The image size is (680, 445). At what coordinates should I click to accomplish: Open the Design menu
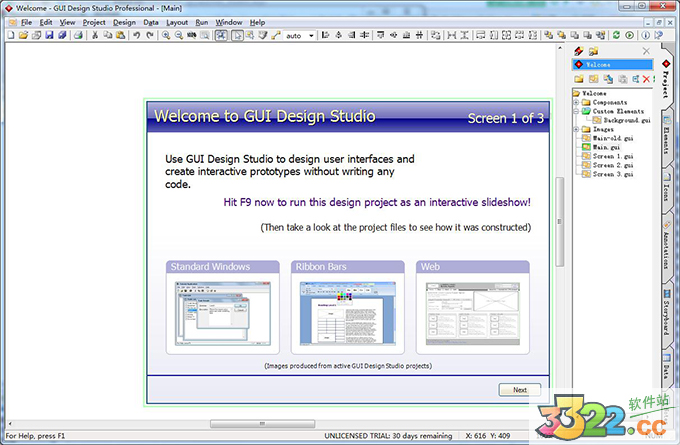124,21
